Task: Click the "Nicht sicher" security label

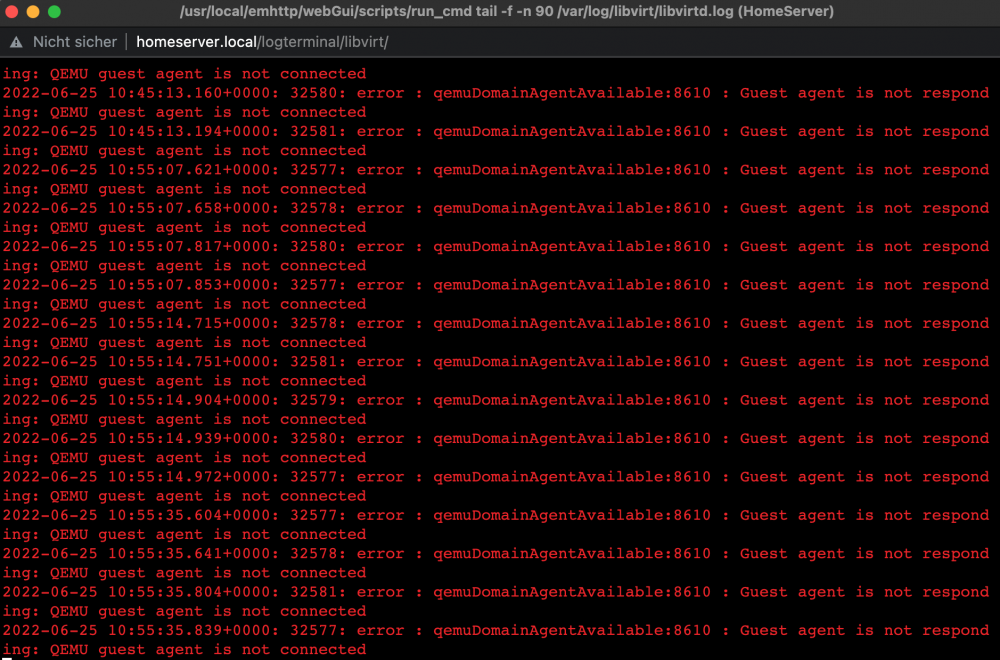Action: point(75,42)
